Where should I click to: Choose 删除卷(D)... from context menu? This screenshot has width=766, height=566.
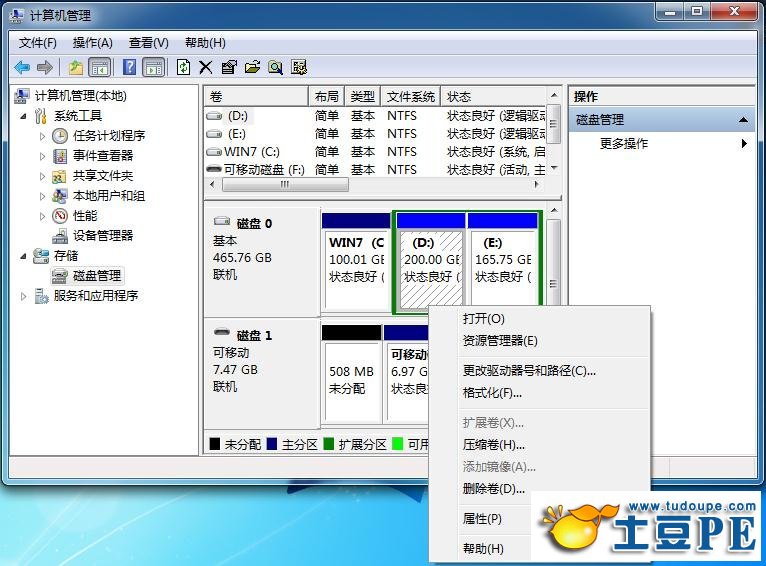540,489
